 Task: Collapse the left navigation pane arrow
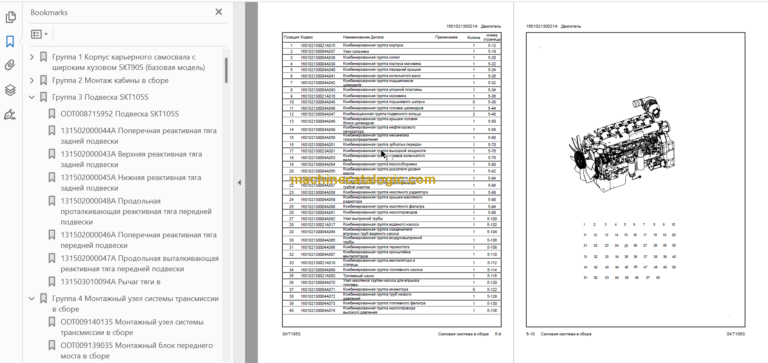pyautogui.click(x=239, y=183)
